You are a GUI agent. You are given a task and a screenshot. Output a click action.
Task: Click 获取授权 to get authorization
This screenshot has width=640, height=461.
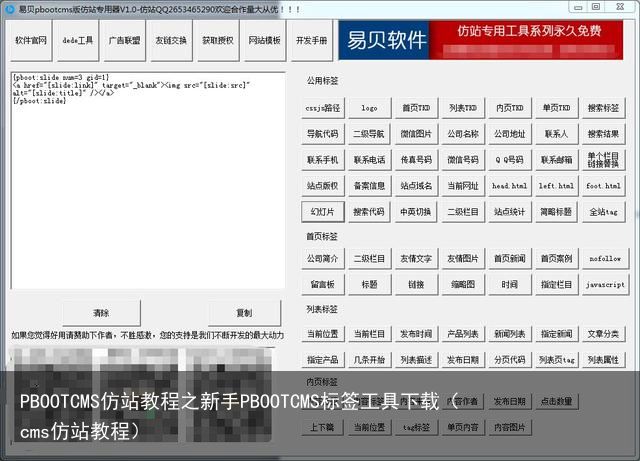point(218,40)
